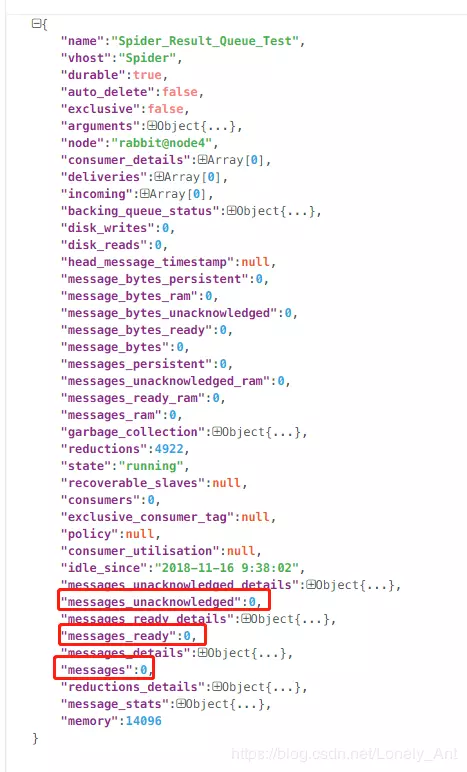The height and width of the screenshot is (772, 467).
Task: Expand the message_stats Object node
Action: click(x=181, y=704)
